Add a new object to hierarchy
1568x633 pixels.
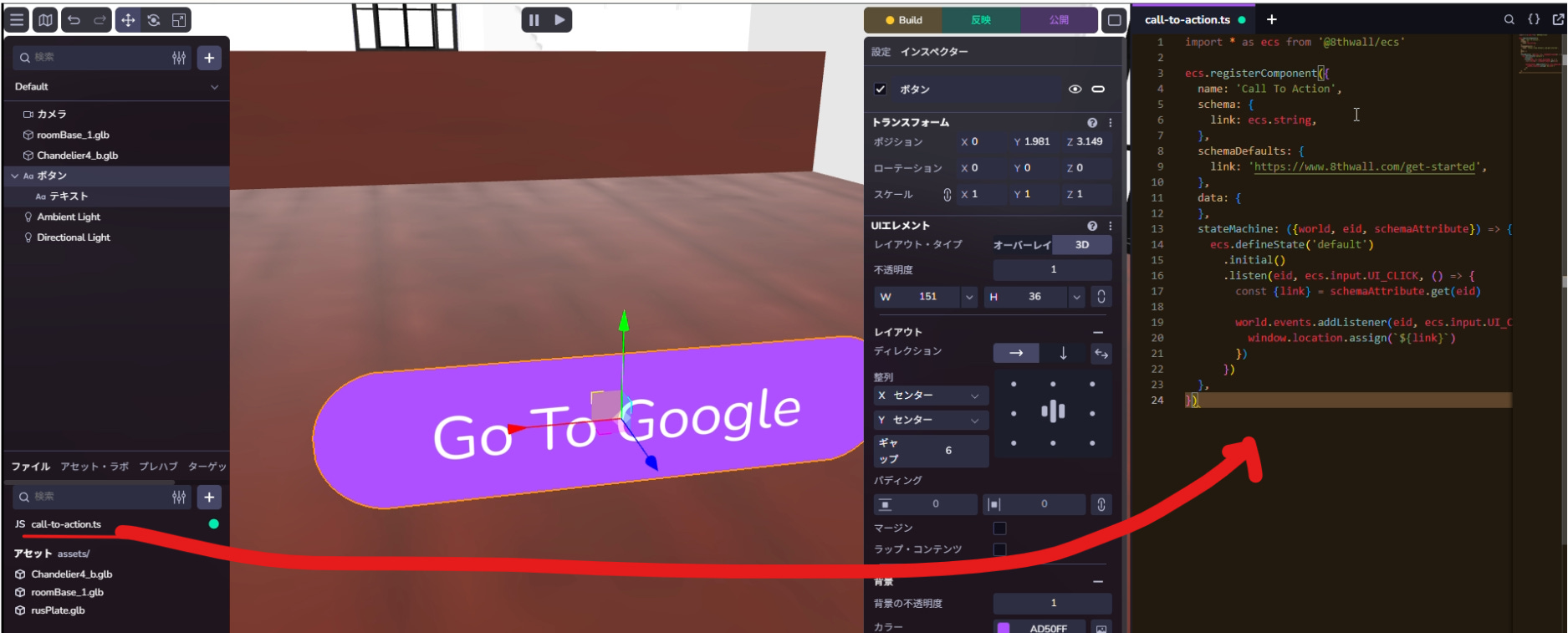209,58
